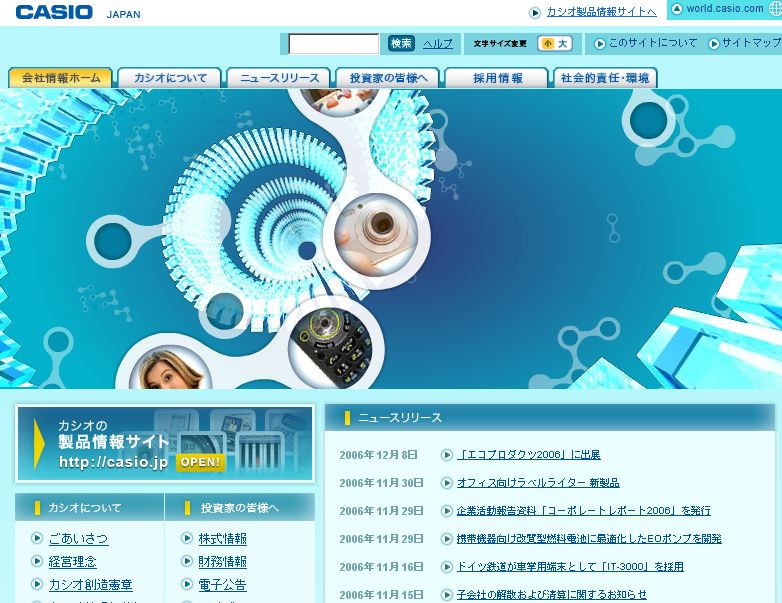
Task: Click arrow icon on the 11月30日 news row
Action: pyautogui.click(x=447, y=483)
